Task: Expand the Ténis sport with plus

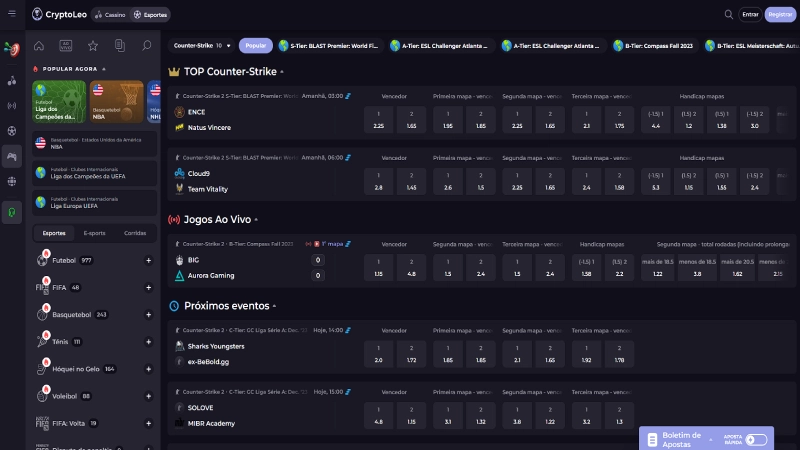Action: 148,341
